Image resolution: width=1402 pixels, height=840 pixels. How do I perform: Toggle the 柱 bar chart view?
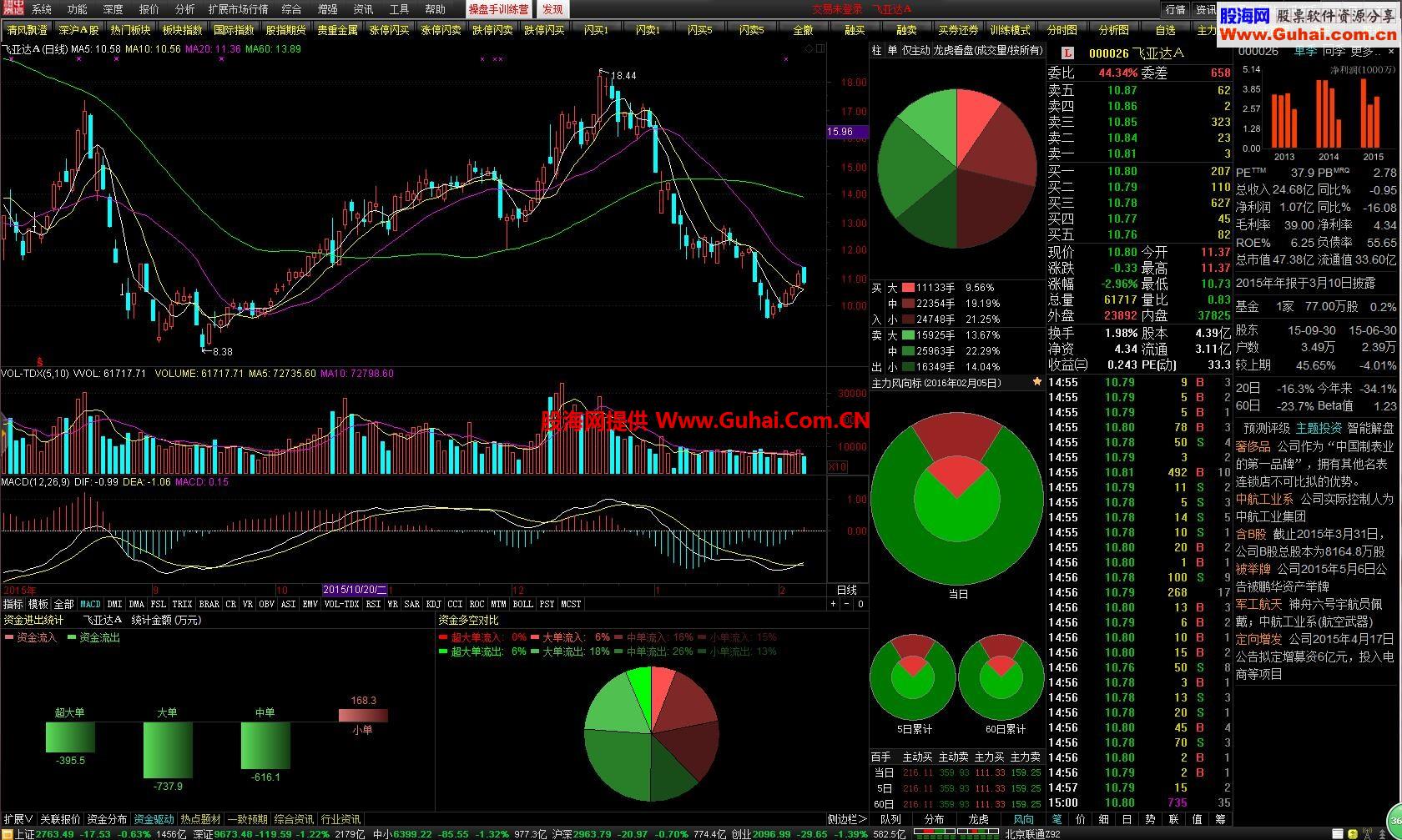click(876, 50)
